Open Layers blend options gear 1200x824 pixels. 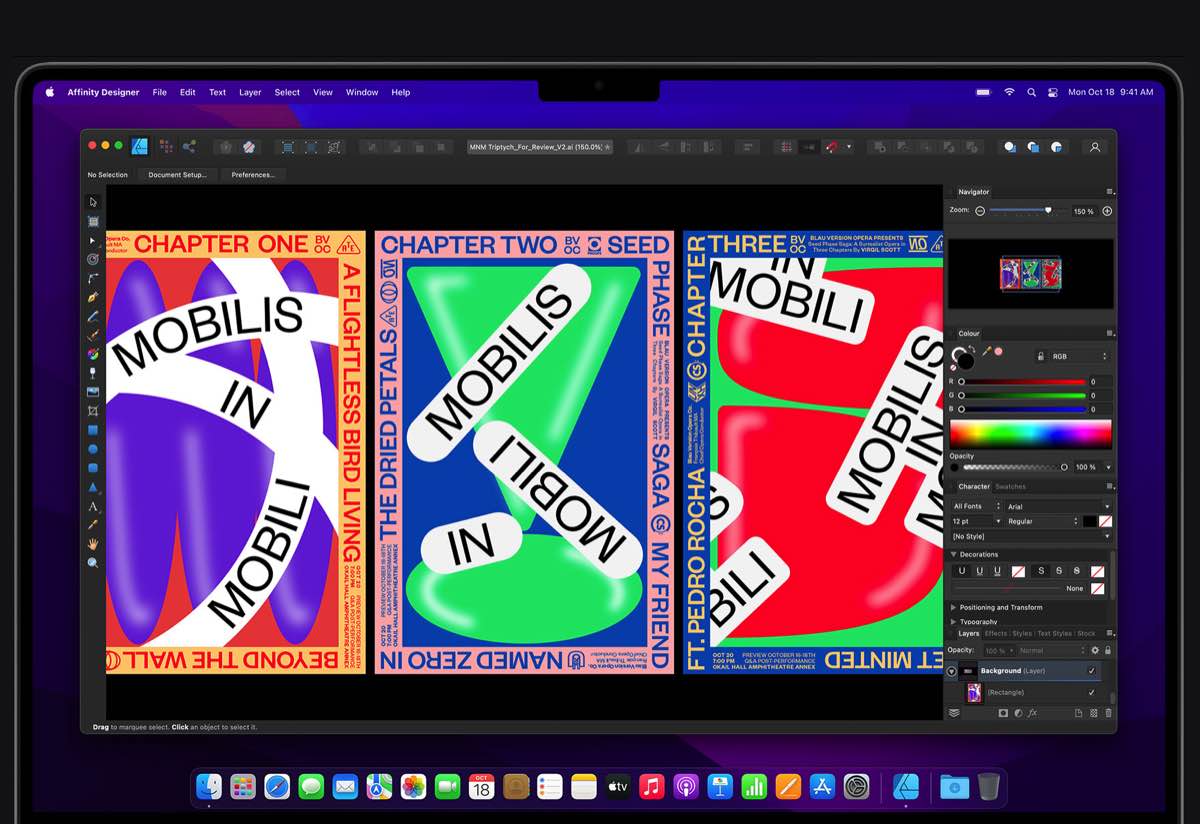(1095, 650)
